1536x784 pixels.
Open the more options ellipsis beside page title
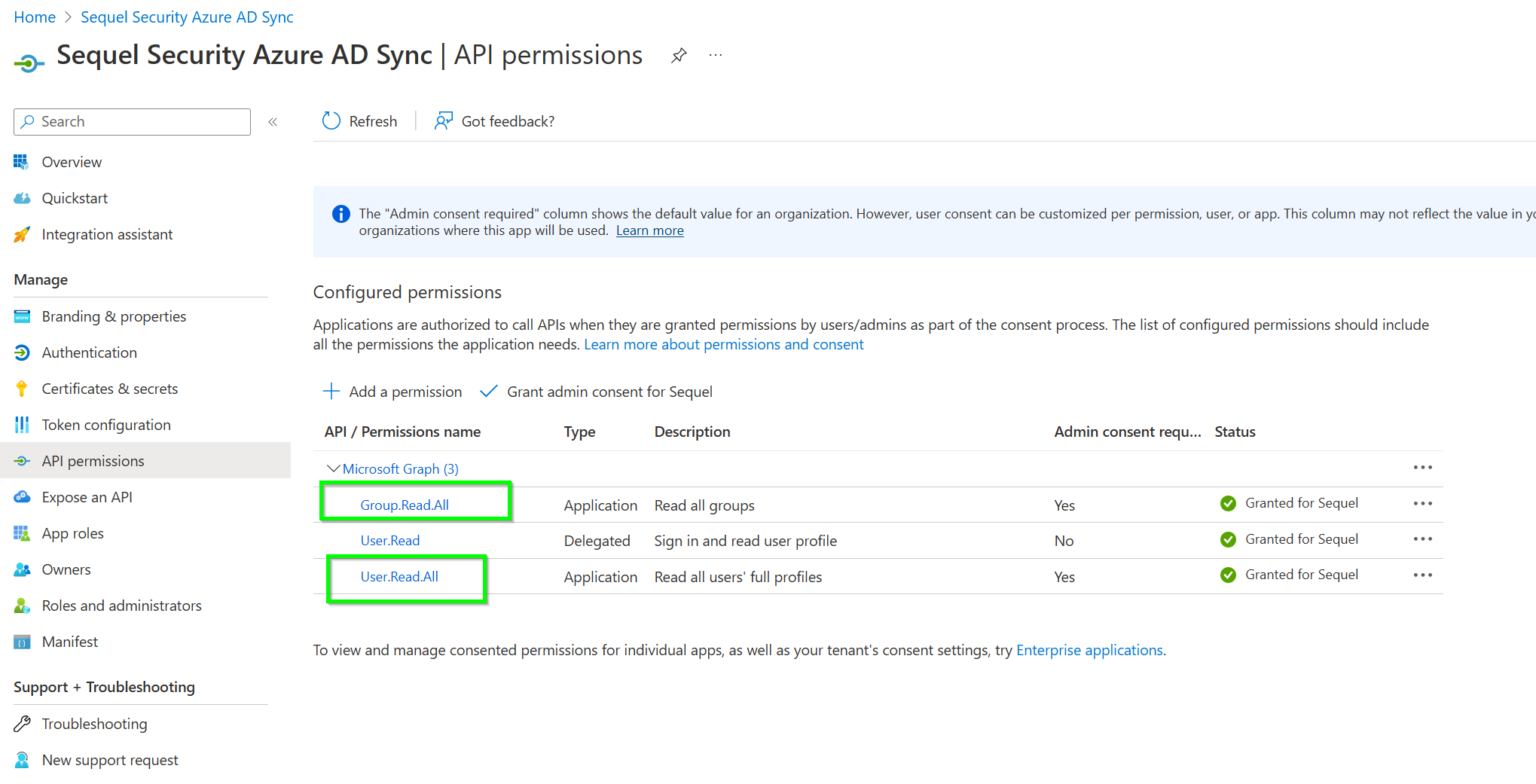tap(716, 55)
